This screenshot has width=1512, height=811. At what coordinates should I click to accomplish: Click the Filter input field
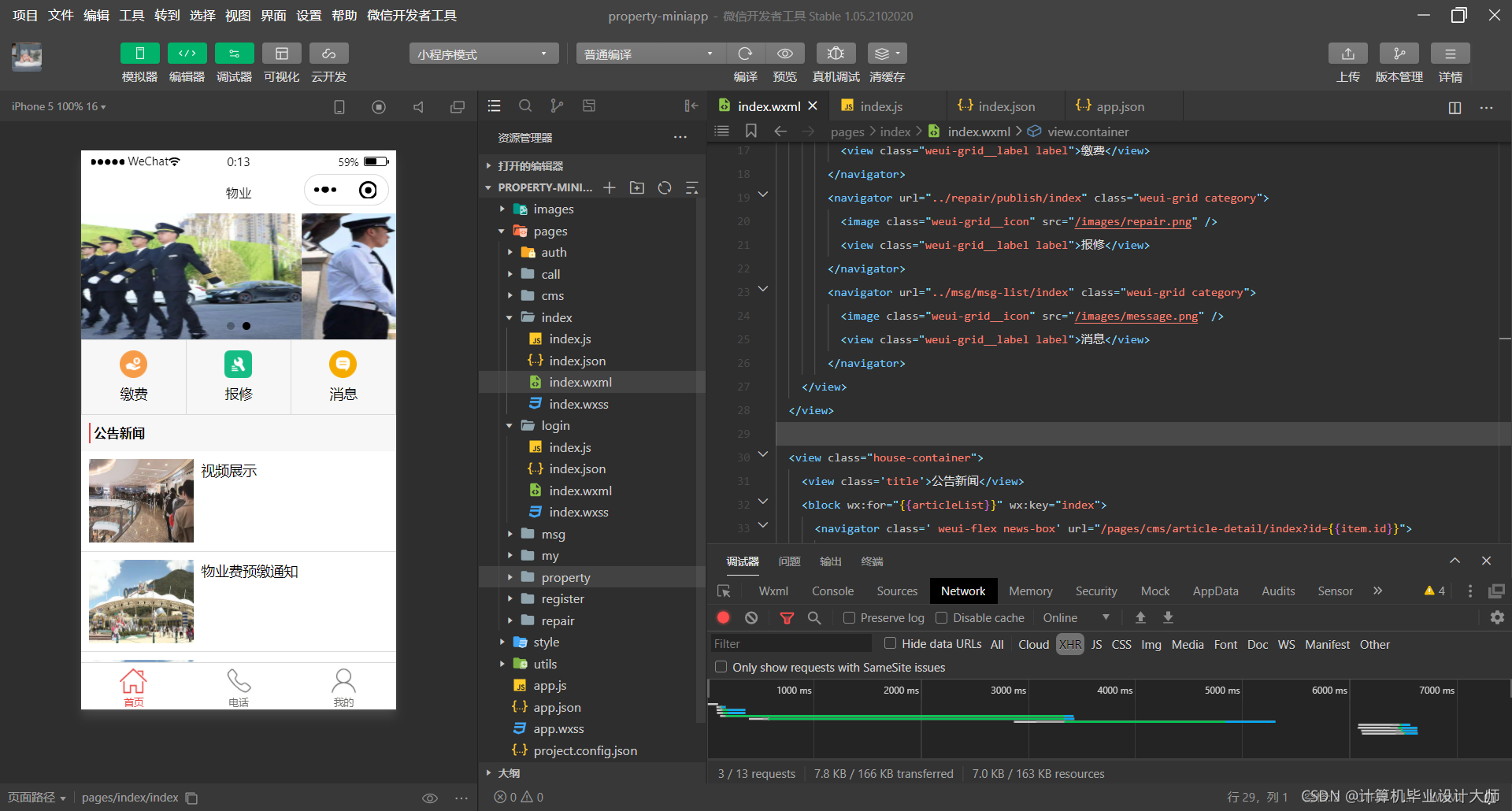point(791,644)
